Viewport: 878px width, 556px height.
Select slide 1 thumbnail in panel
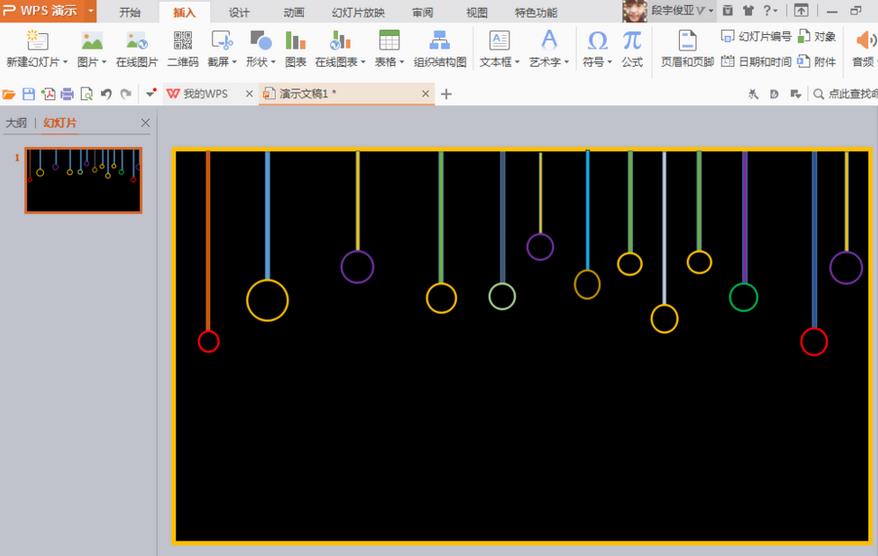[83, 180]
